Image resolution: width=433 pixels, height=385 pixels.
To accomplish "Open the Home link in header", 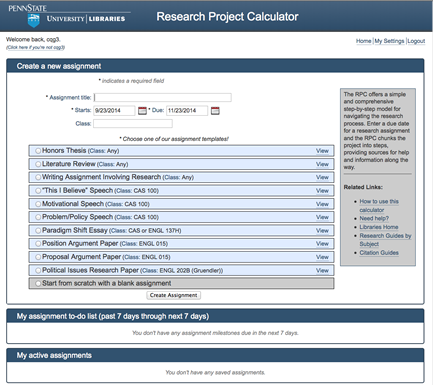I will click(x=364, y=41).
